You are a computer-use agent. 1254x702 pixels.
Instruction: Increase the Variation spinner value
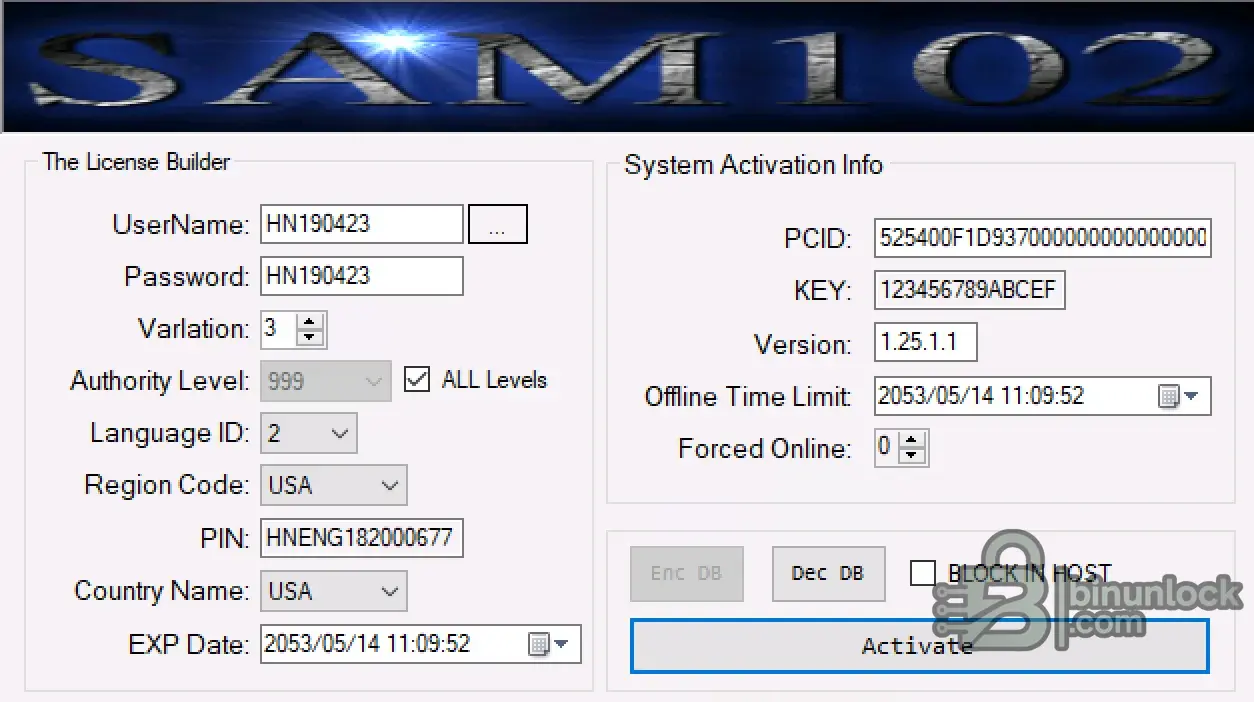tap(310, 322)
